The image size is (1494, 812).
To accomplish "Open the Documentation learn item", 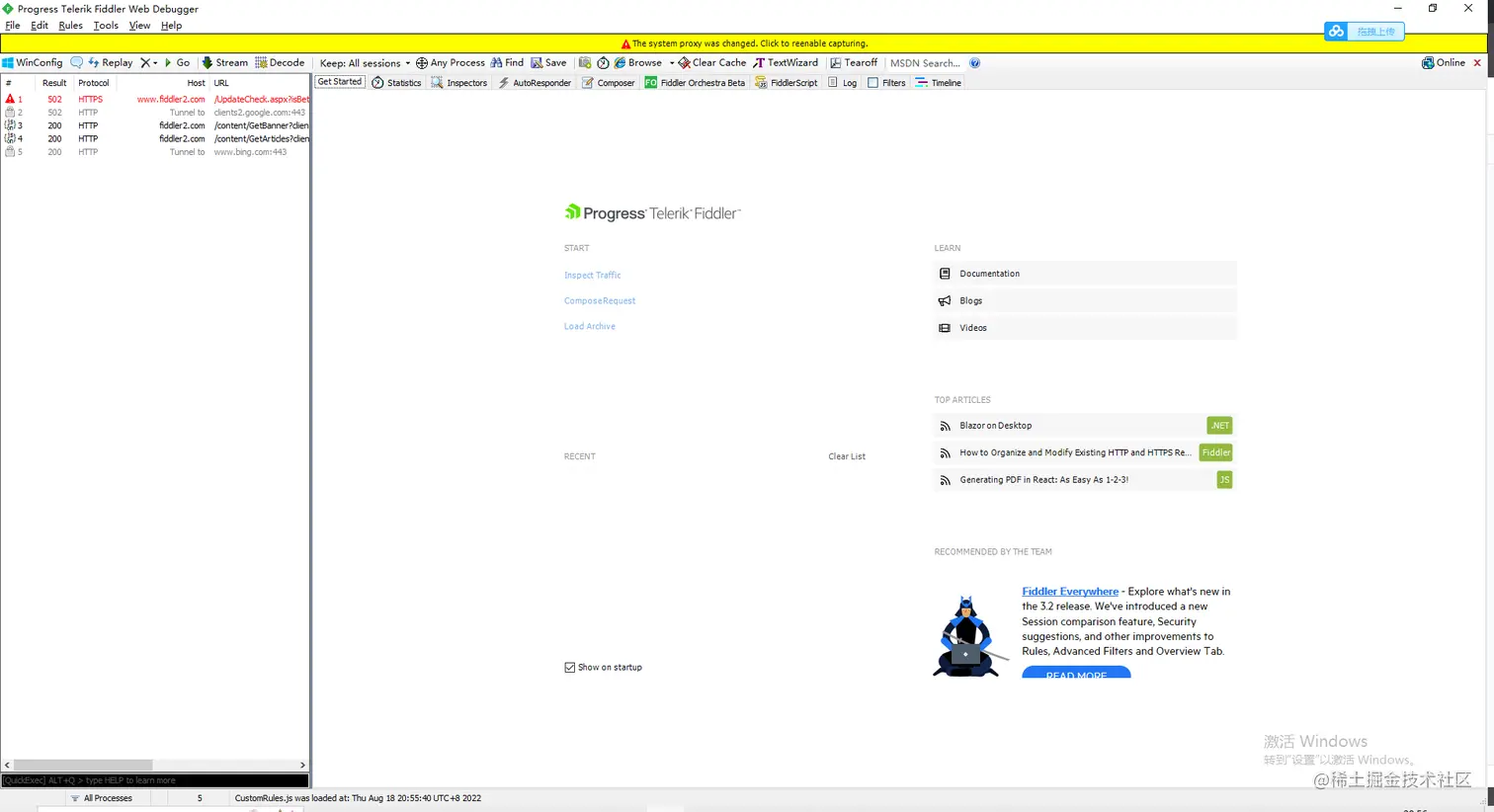I will (1084, 274).
